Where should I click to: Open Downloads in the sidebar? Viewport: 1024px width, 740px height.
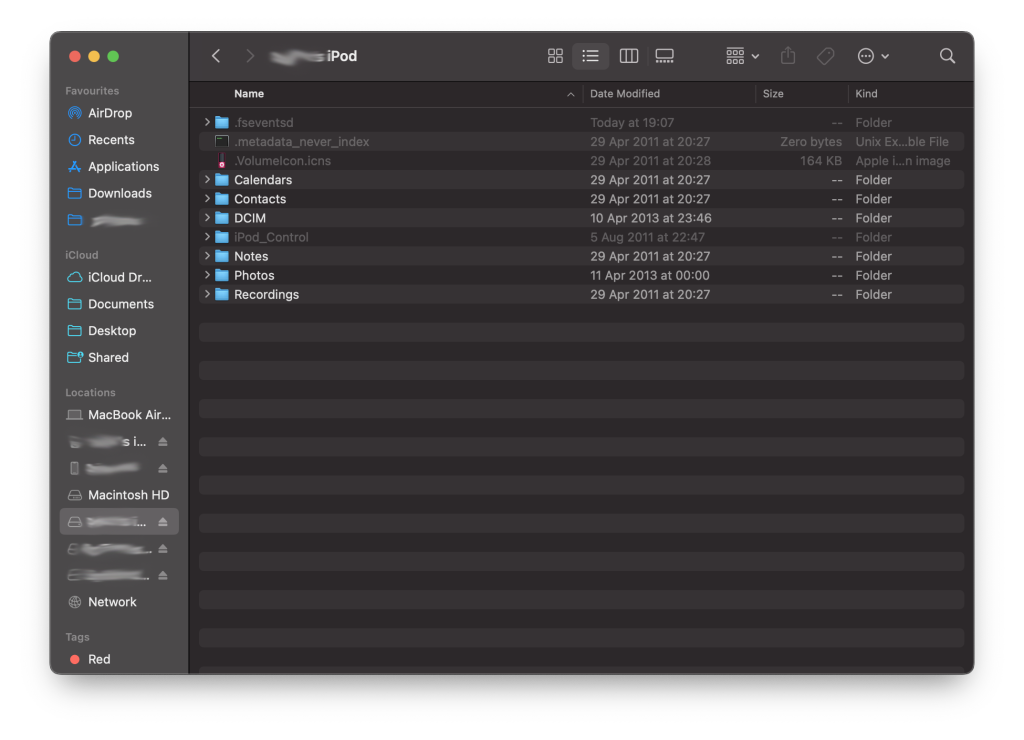pos(119,193)
